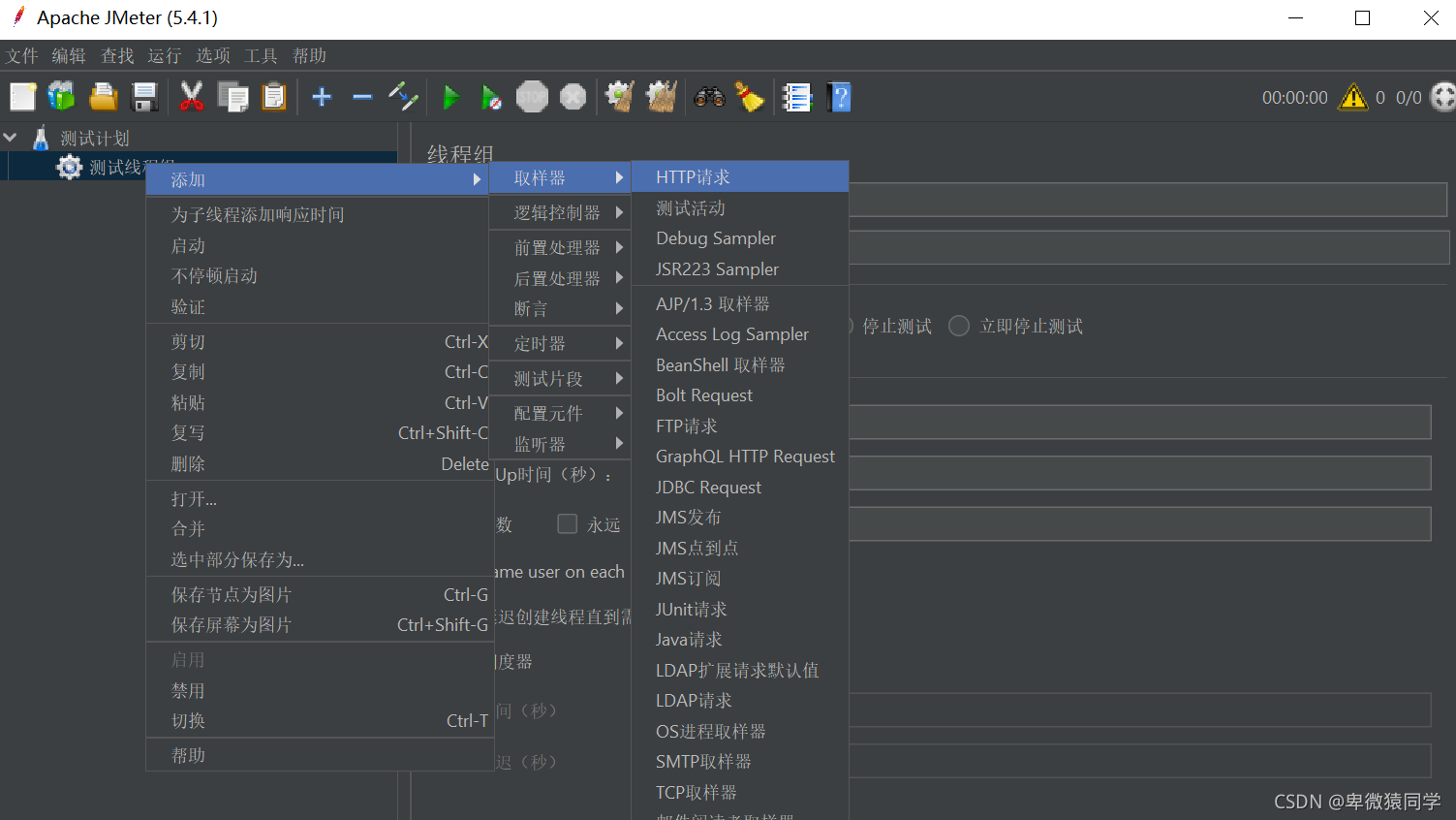Select 剪切 from context menu

(x=319, y=341)
